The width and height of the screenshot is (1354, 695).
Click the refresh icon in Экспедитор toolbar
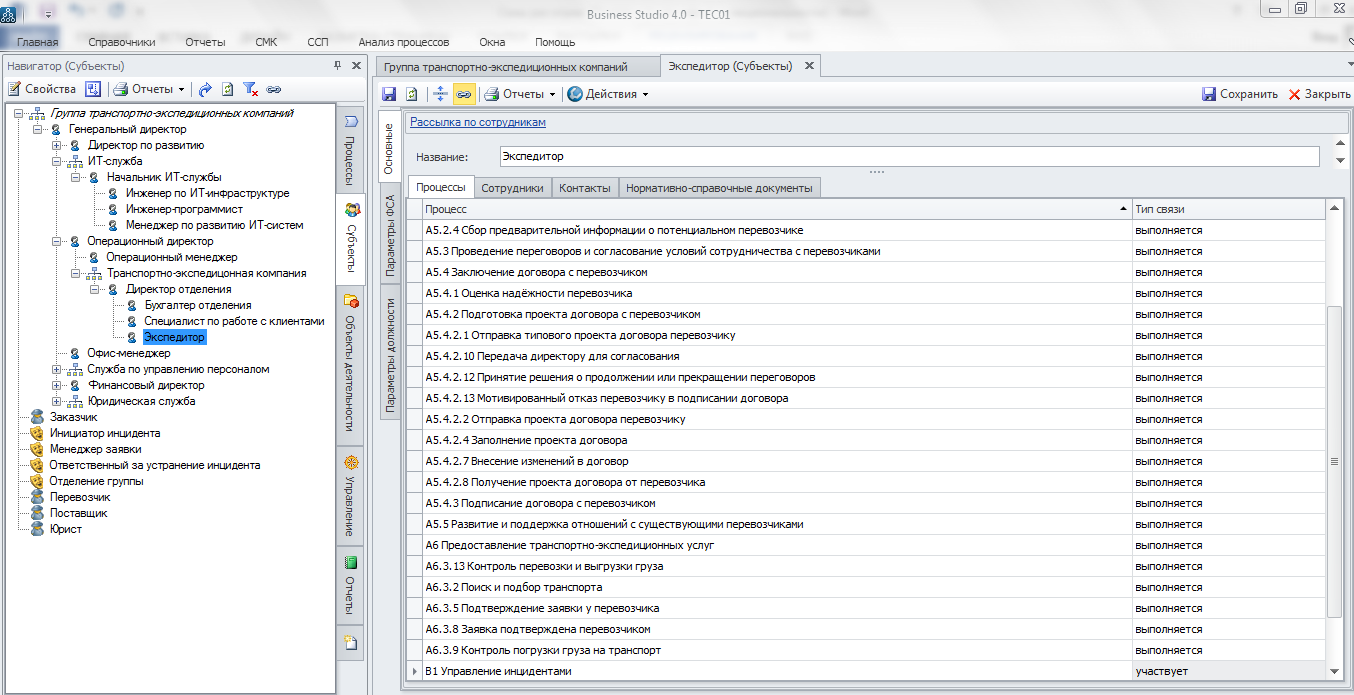tap(411, 94)
